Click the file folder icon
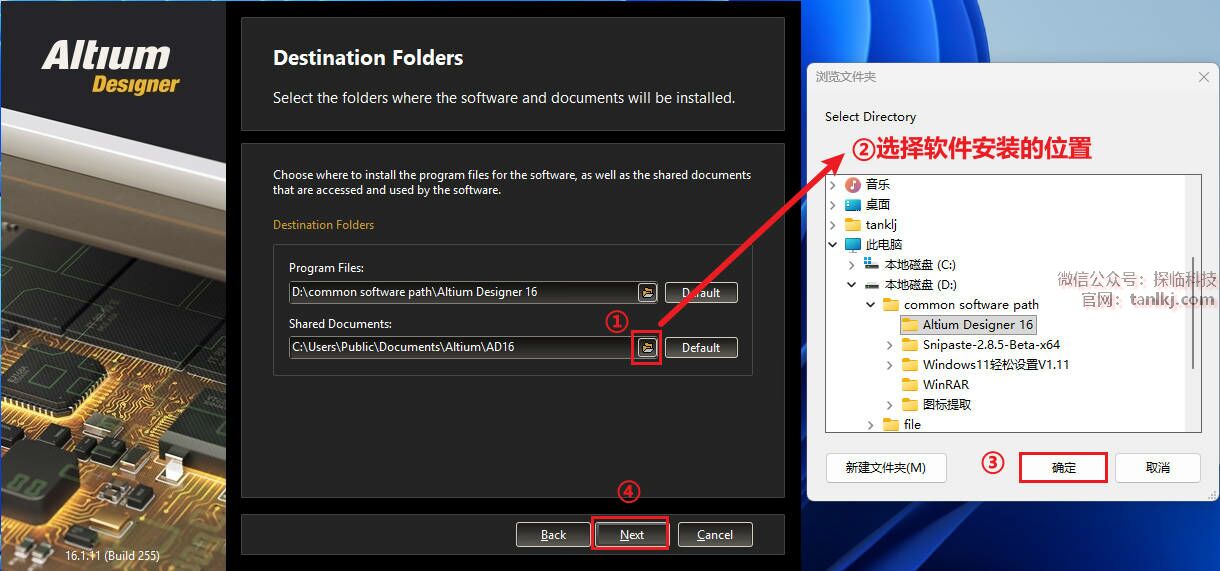The image size is (1220, 571). [x=891, y=425]
